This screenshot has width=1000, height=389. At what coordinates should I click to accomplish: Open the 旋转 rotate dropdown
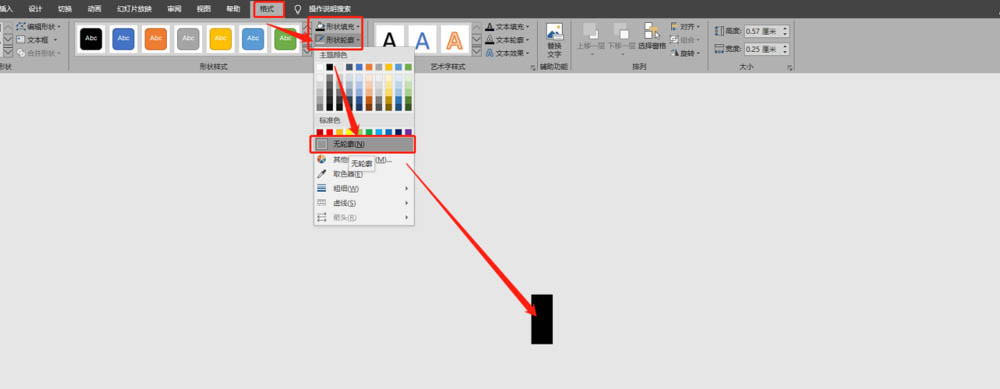tap(686, 54)
